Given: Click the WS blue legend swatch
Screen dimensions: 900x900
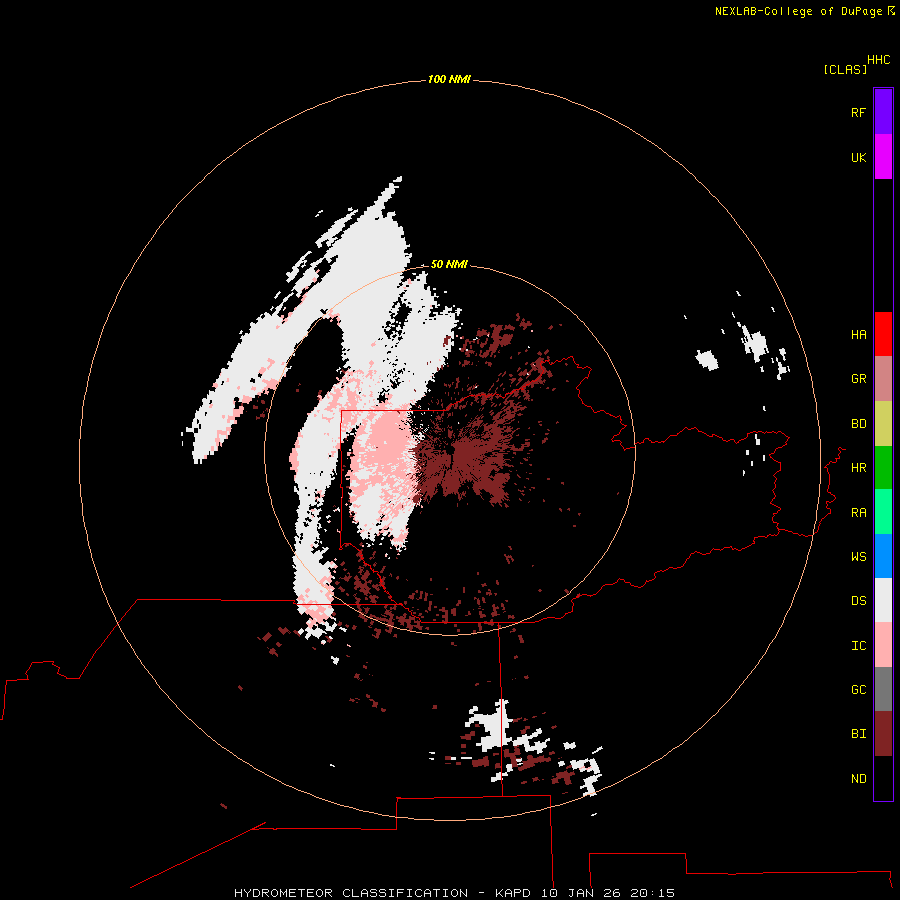Looking at the screenshot, I should (x=883, y=556).
